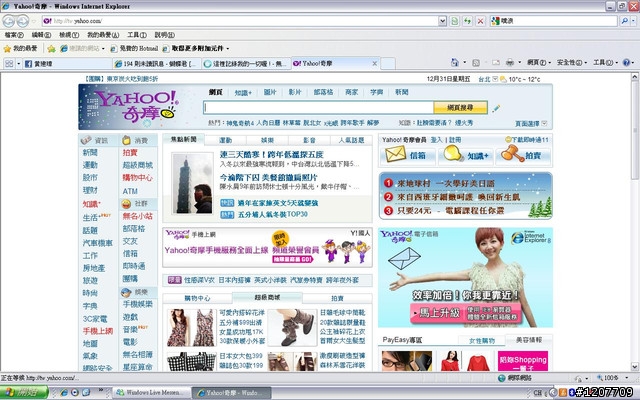Screen dimensions: 640x400
Task: Click the 拍賣 auction gavel button
Action: coord(523,156)
